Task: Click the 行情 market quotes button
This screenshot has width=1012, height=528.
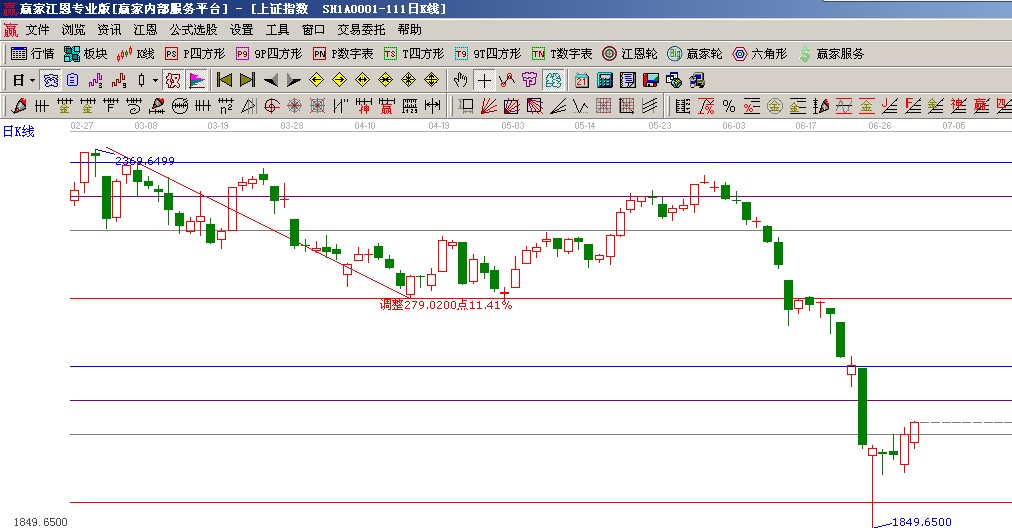Action: pyautogui.click(x=33, y=54)
